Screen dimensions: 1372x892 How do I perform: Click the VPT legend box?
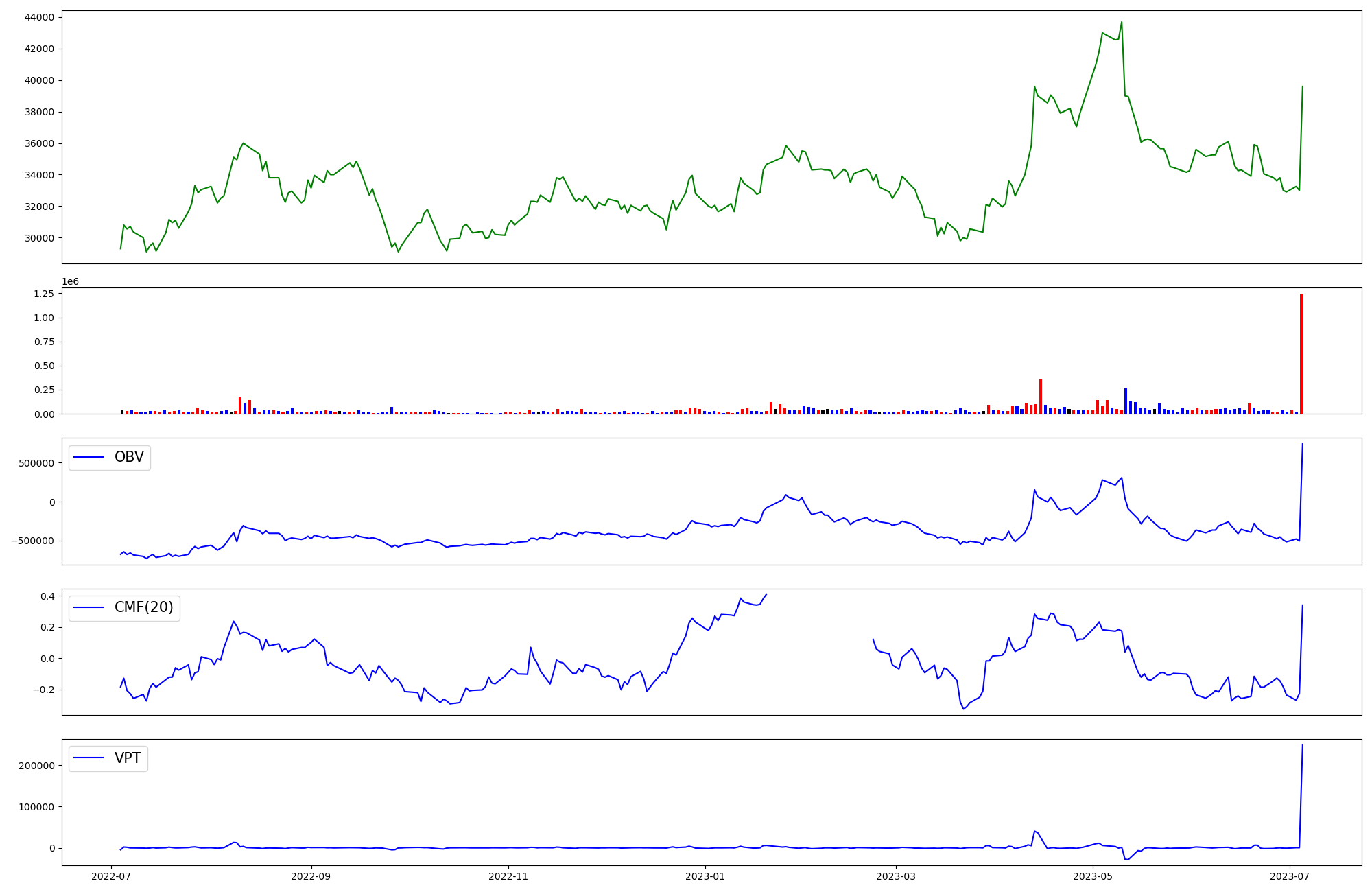(x=108, y=759)
